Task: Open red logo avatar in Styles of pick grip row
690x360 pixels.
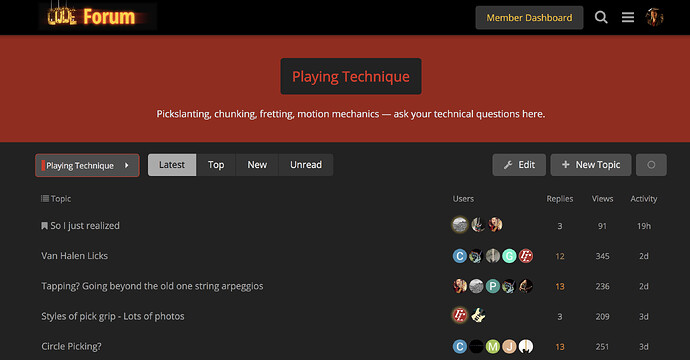Action: tap(460, 315)
